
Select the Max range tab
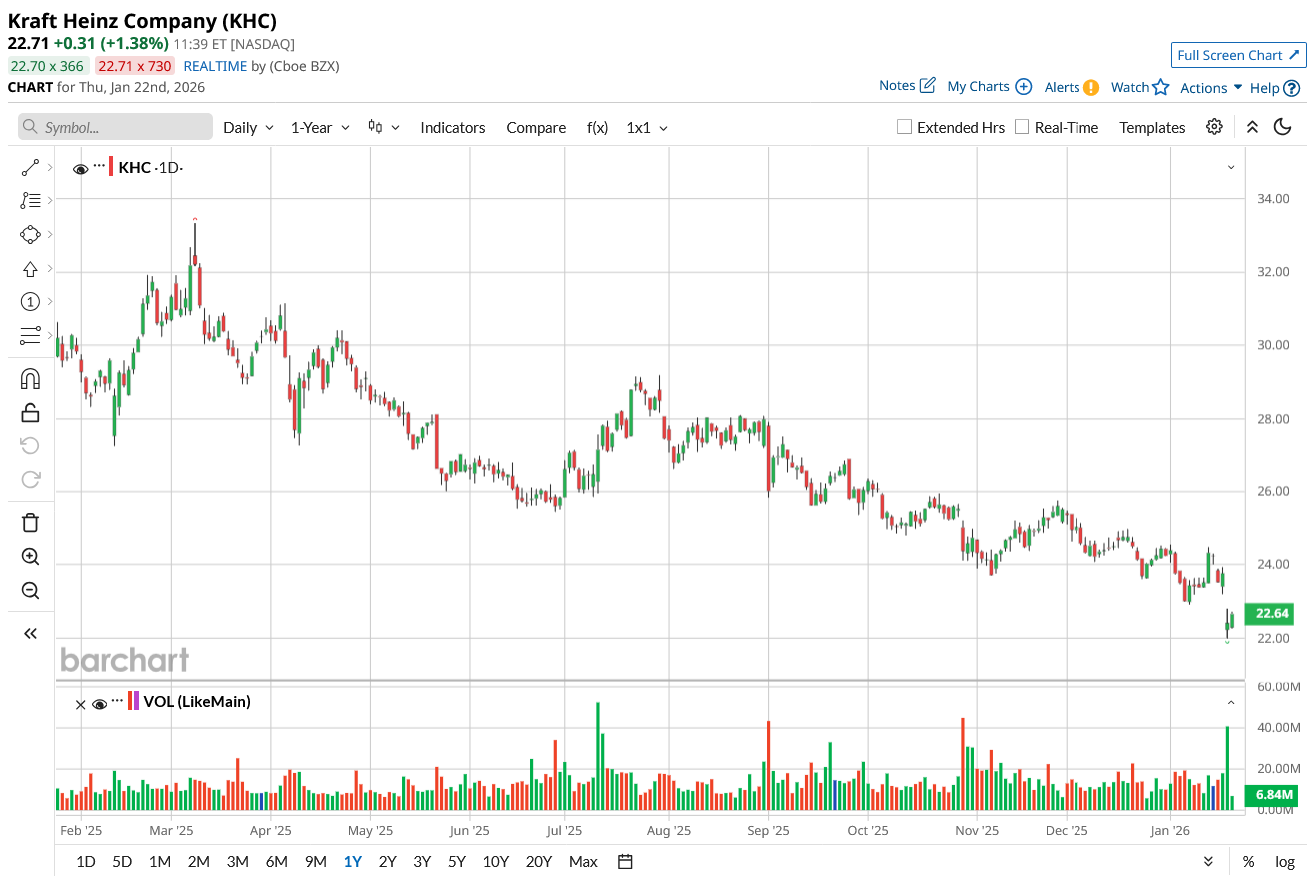(583, 862)
